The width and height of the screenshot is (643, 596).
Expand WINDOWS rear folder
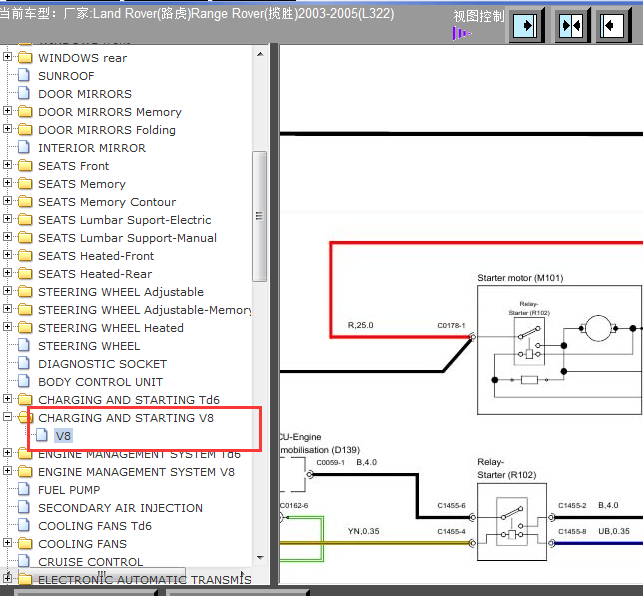[7, 56]
